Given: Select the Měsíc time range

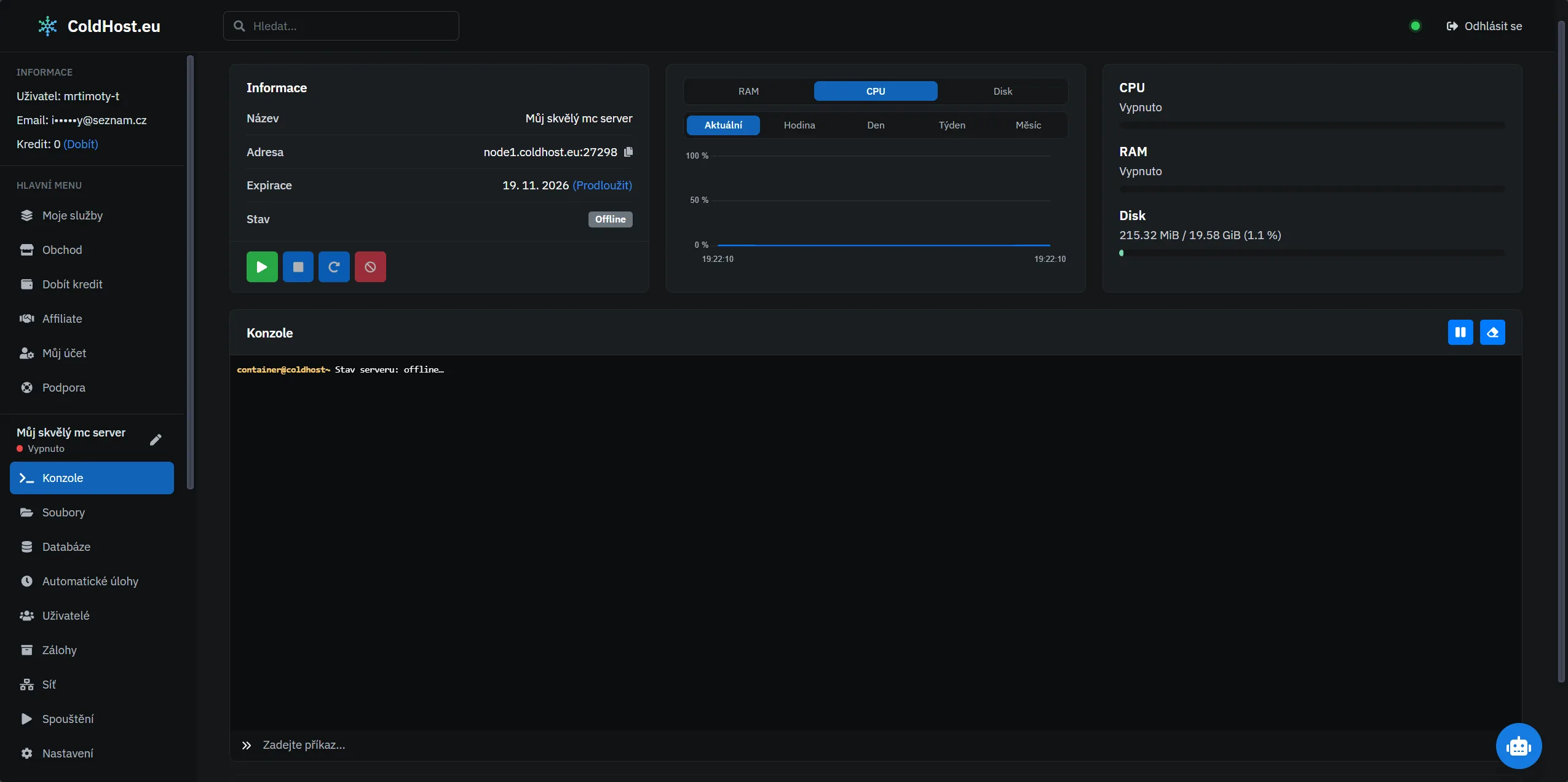Looking at the screenshot, I should click(1028, 125).
